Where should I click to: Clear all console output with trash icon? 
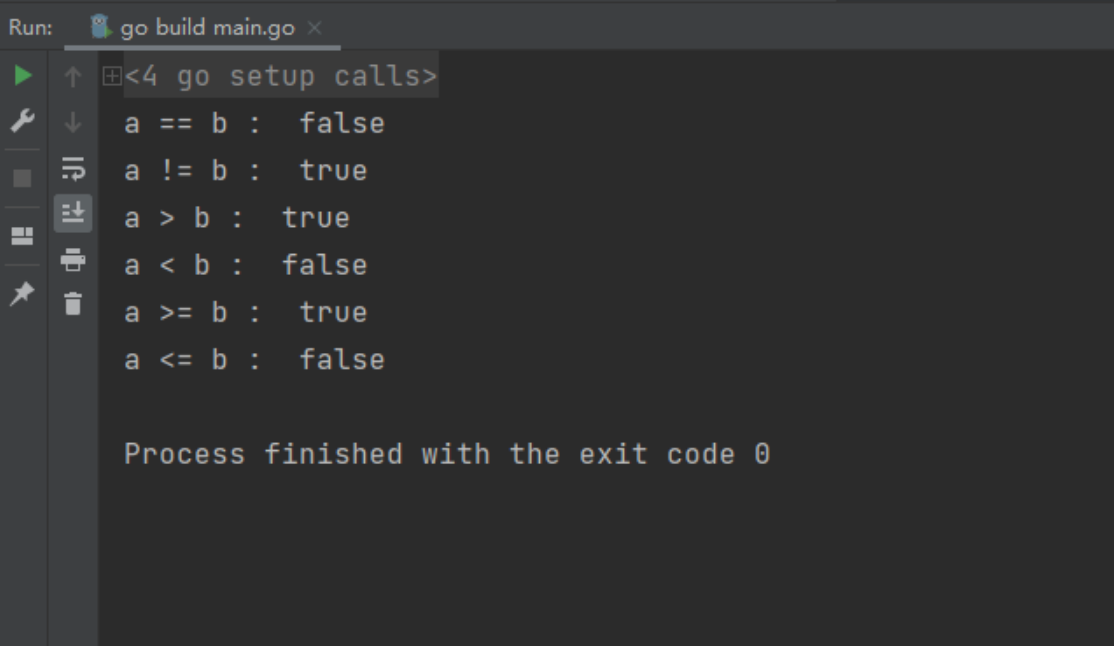pyautogui.click(x=73, y=303)
